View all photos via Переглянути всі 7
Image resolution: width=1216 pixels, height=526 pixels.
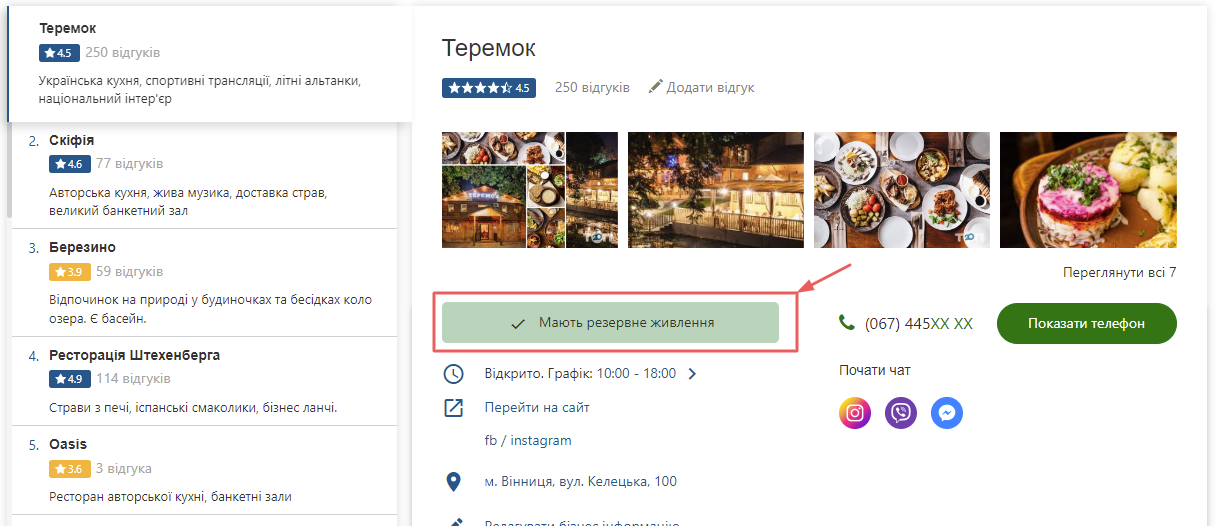coord(1119,272)
